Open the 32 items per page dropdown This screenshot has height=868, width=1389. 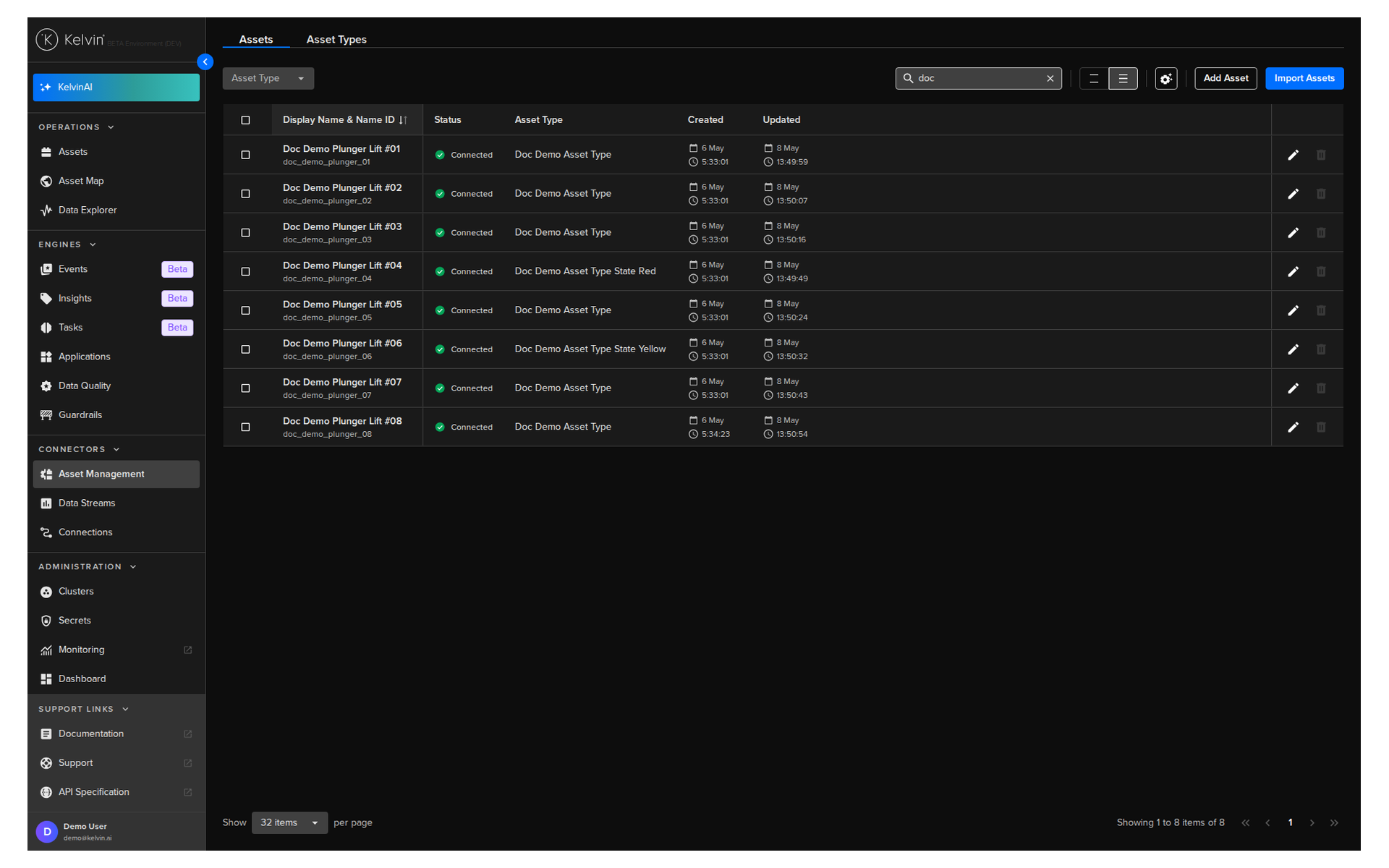[x=289, y=823]
